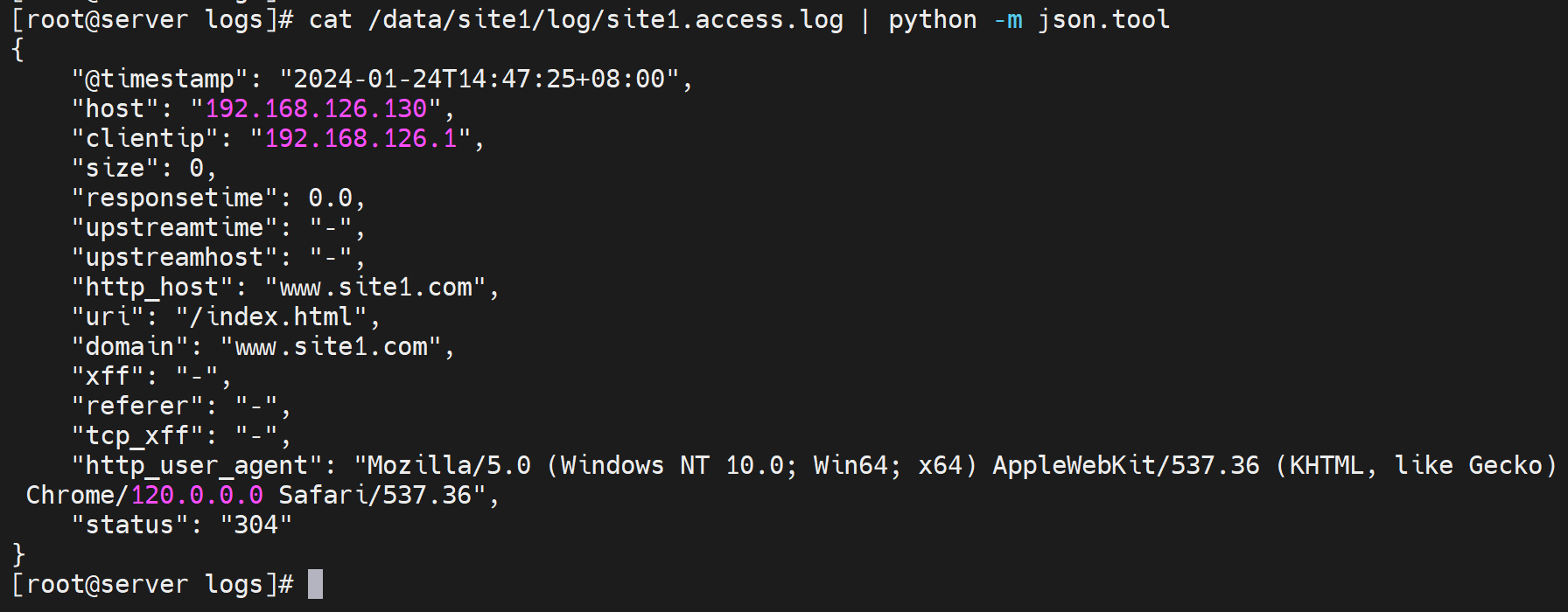Click the upstreamtime key name
The height and width of the screenshot is (612, 1568).
pyautogui.click(x=174, y=227)
